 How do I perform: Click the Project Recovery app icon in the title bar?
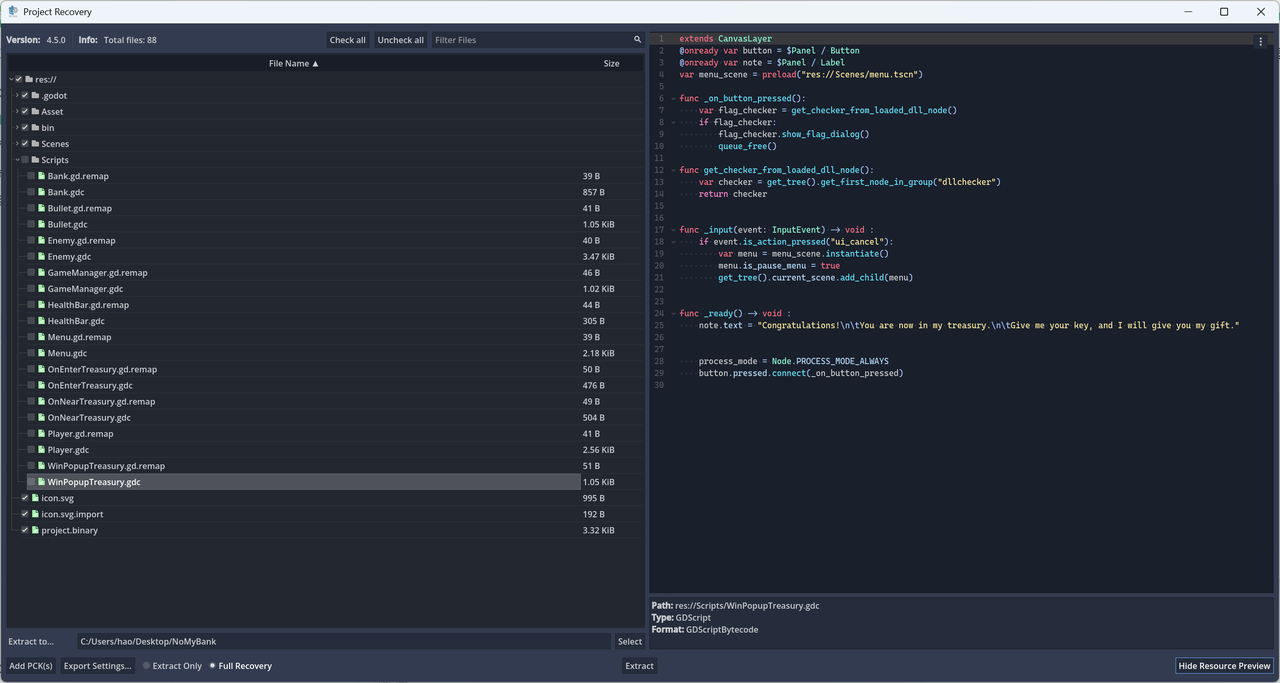(12, 12)
